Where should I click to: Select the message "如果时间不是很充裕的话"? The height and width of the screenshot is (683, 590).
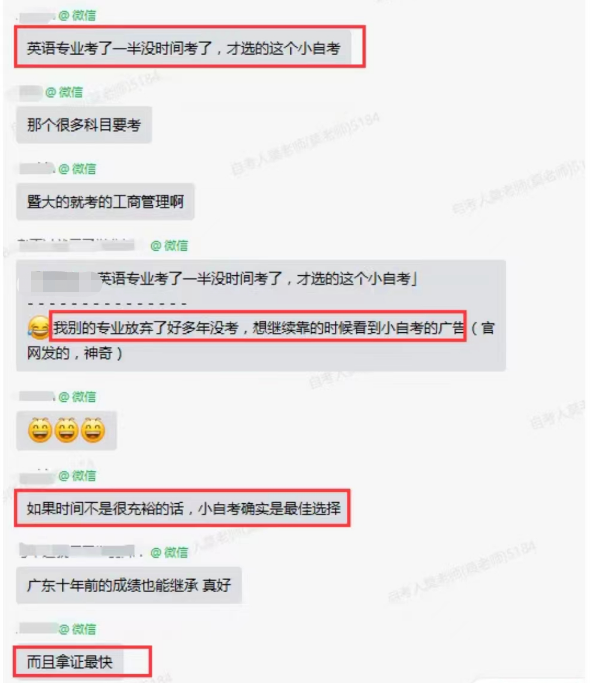[183, 508]
